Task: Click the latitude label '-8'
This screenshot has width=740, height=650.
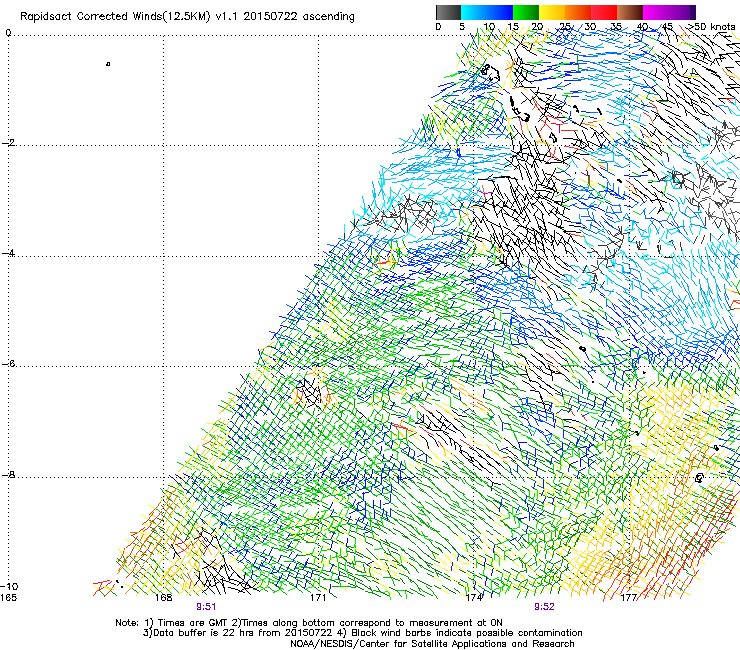Action: point(9,475)
